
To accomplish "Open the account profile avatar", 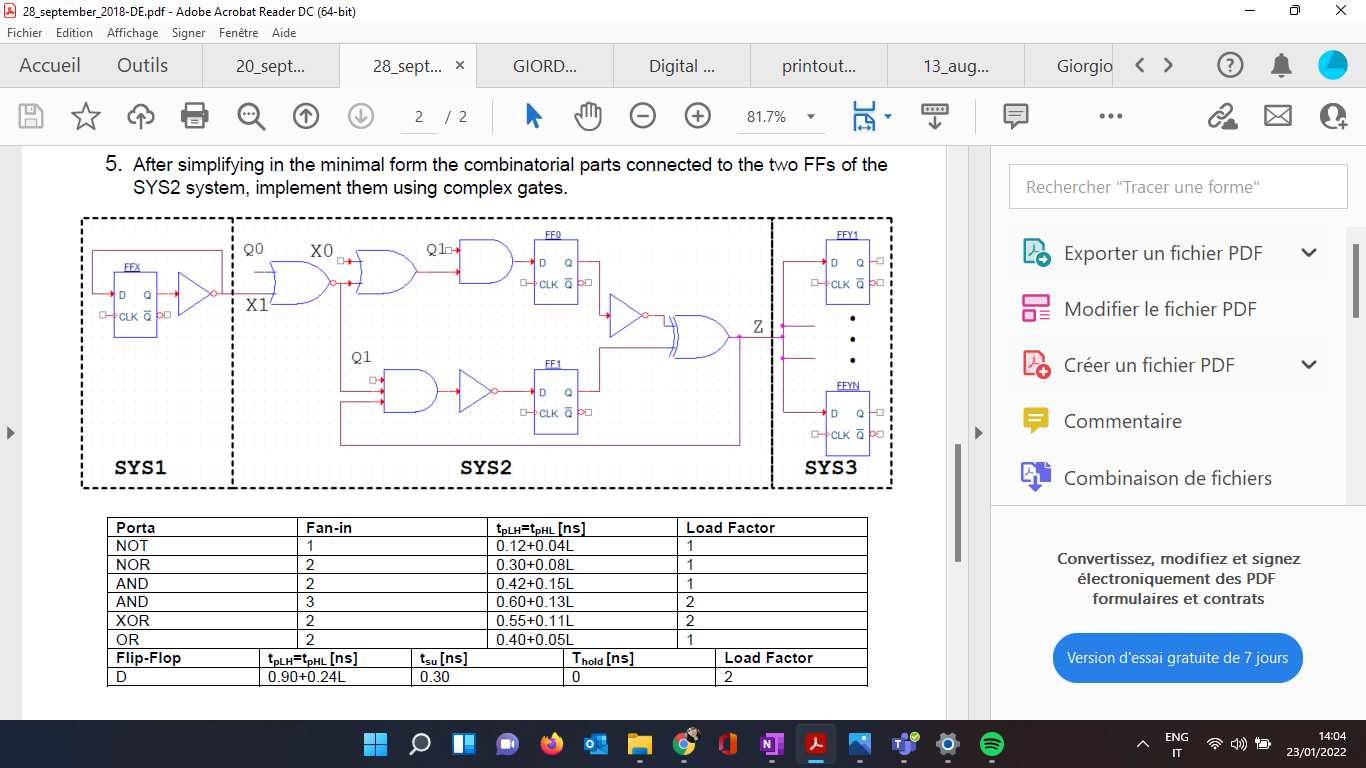I will [1333, 66].
